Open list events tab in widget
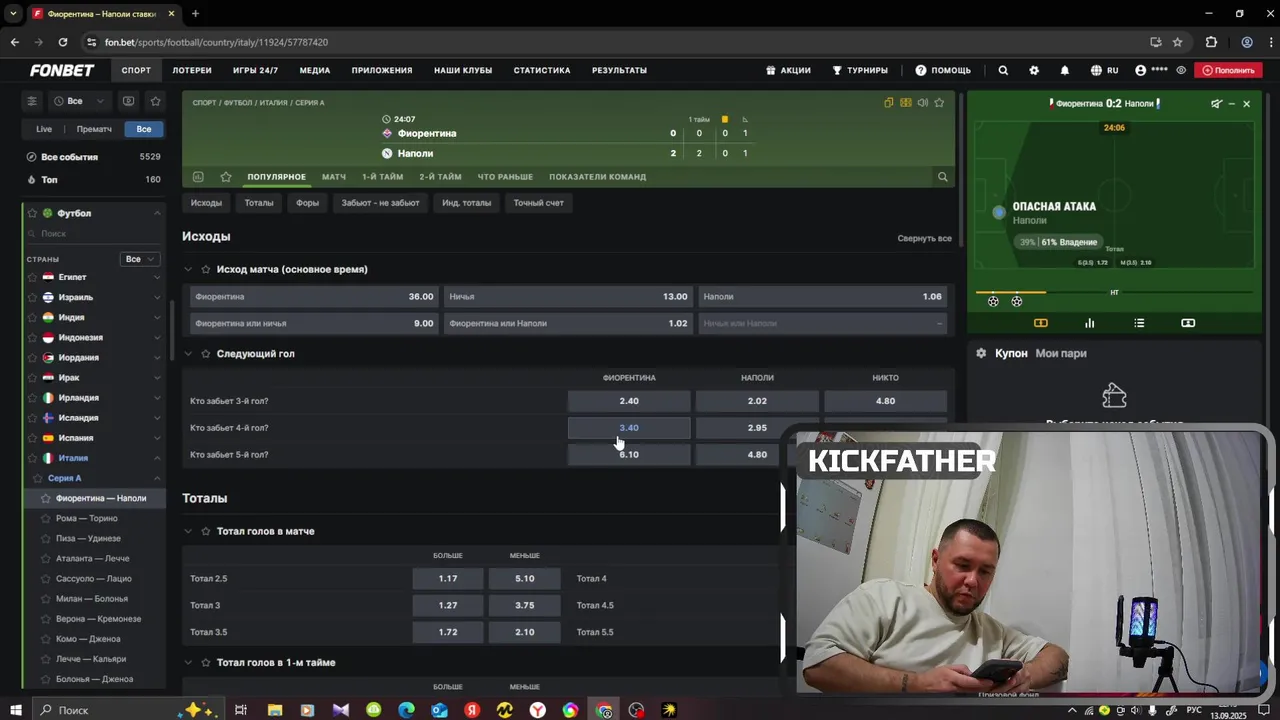 pyautogui.click(x=1139, y=323)
